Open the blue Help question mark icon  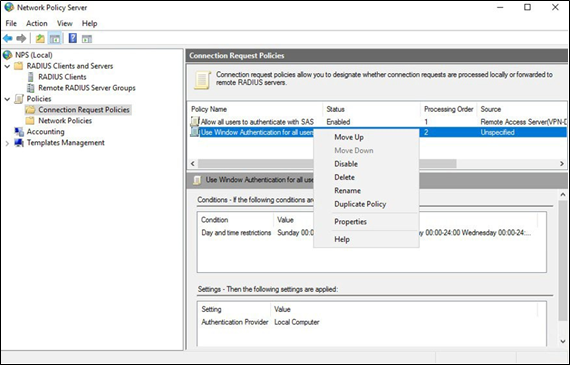[73, 38]
